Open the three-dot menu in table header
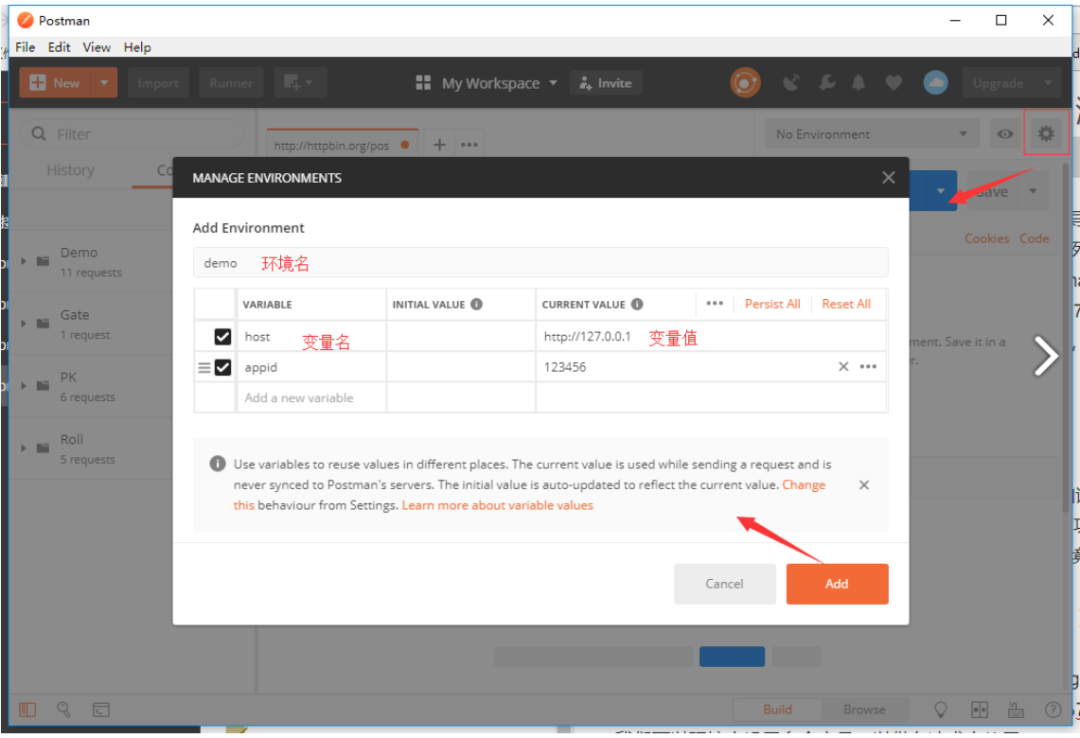Viewport: 1080px width, 738px height. click(714, 303)
